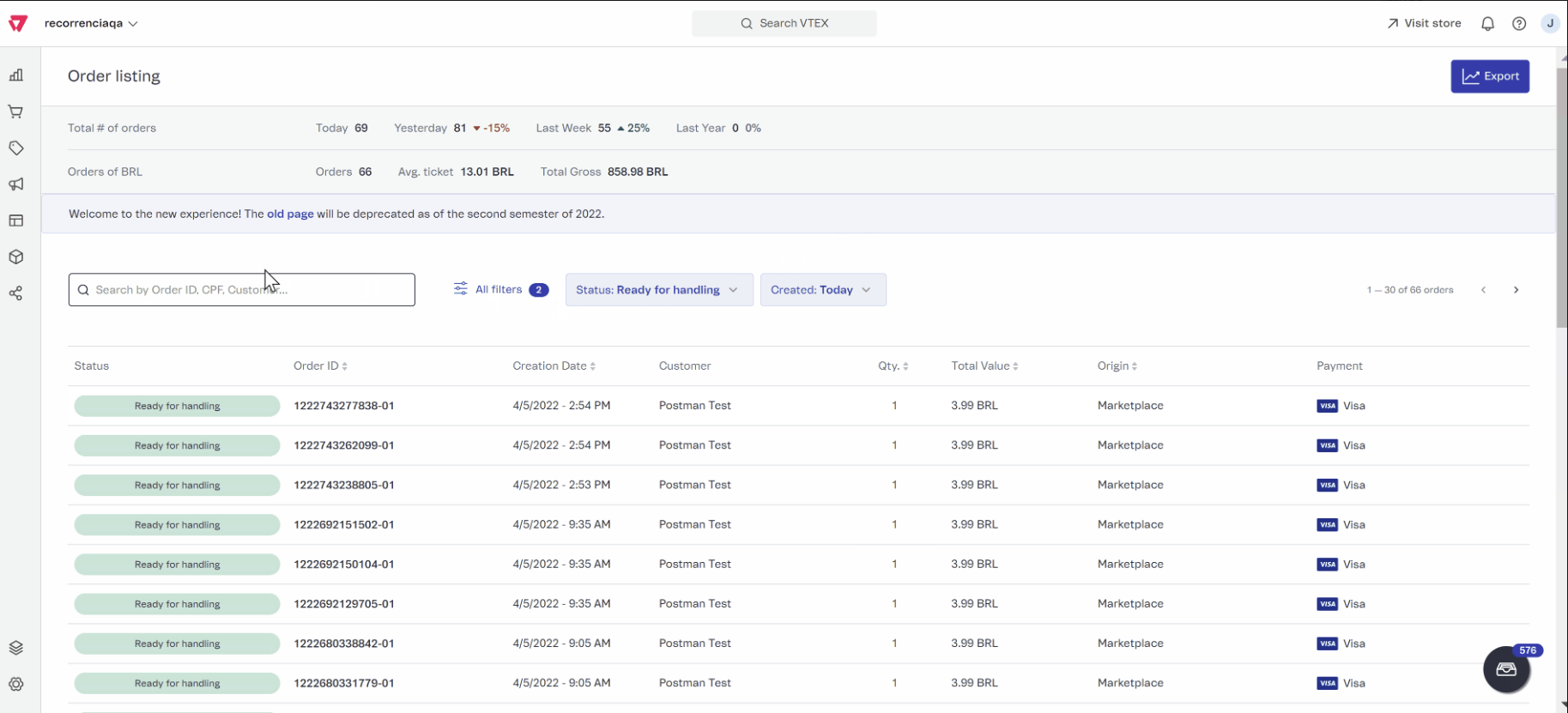Open the shopping cart orders icon
The width and height of the screenshot is (1568, 713).
[16, 112]
